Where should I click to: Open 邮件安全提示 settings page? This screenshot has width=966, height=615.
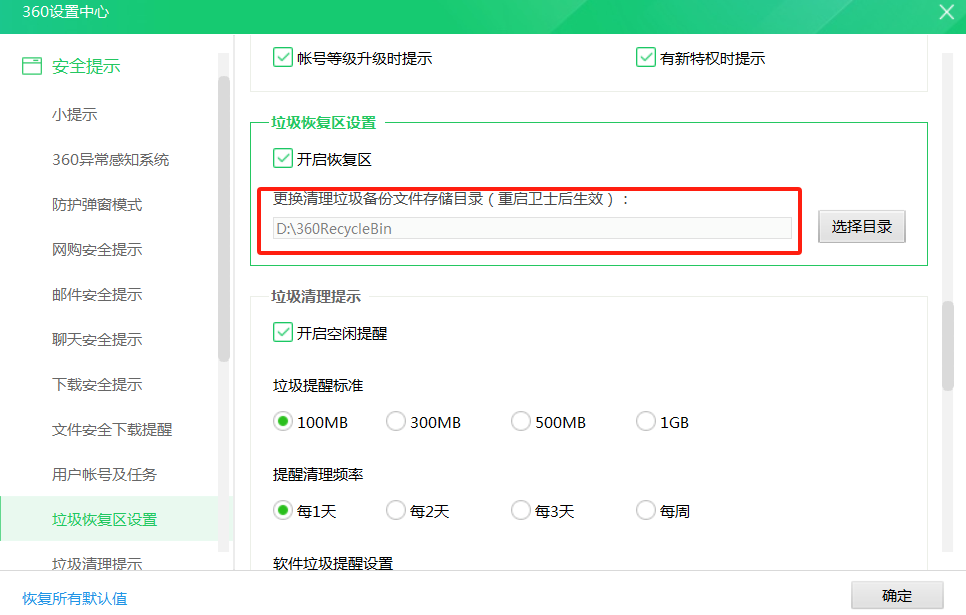[97, 295]
